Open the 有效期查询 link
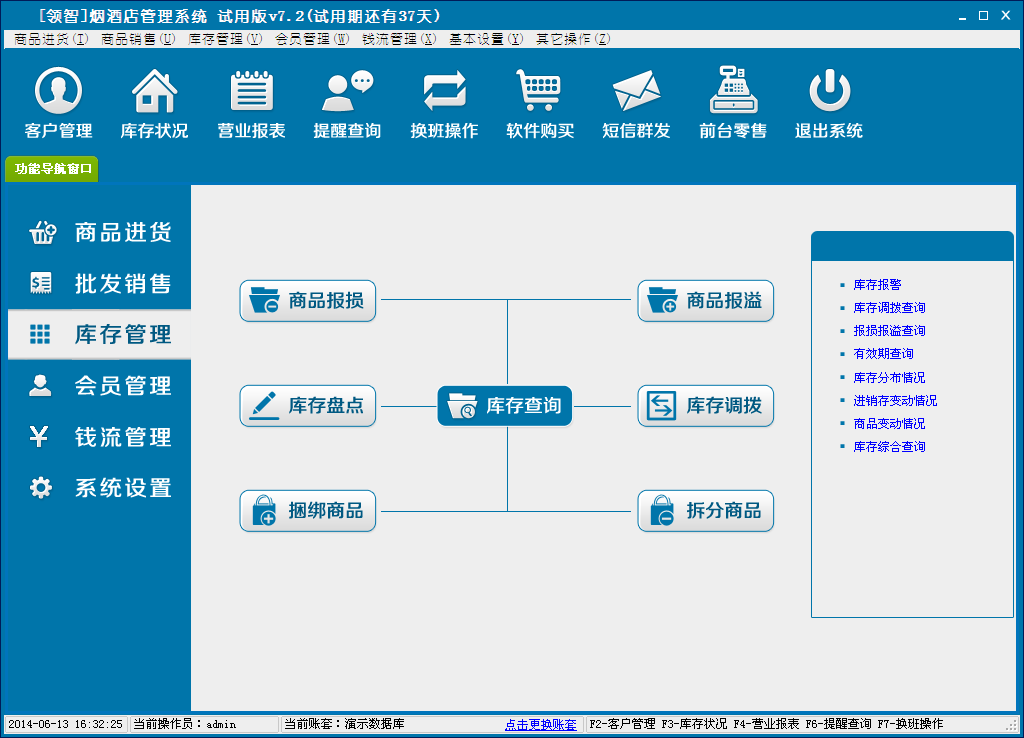 tap(883, 354)
